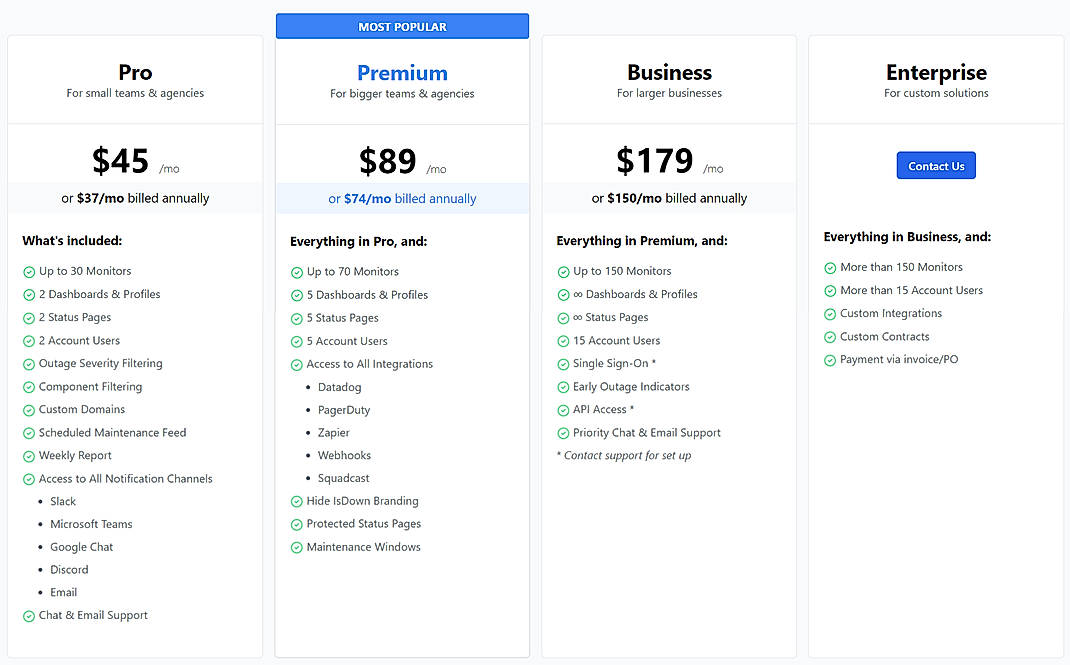Select the checkmark beside Single Sign-On
The width and height of the screenshot is (1070, 665).
coord(563,364)
